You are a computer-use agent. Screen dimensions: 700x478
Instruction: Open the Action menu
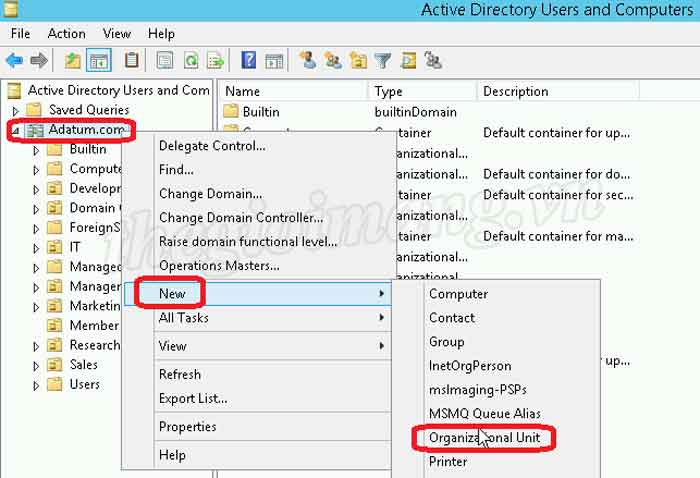pos(67,33)
